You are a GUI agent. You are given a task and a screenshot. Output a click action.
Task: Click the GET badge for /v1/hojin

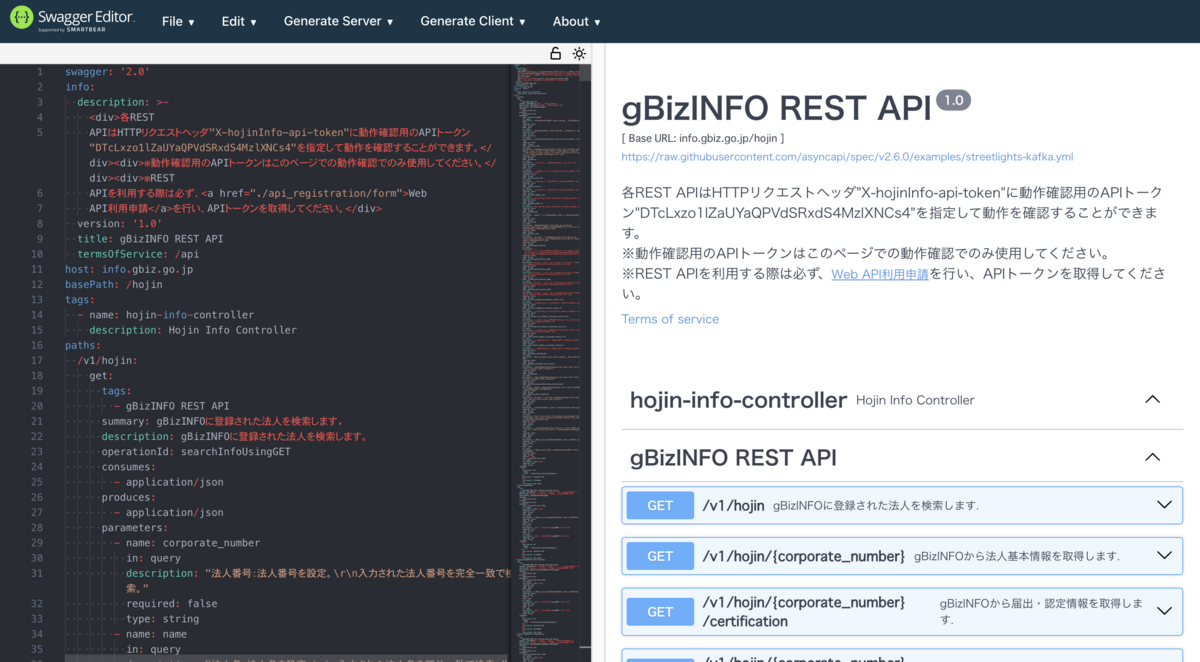660,505
